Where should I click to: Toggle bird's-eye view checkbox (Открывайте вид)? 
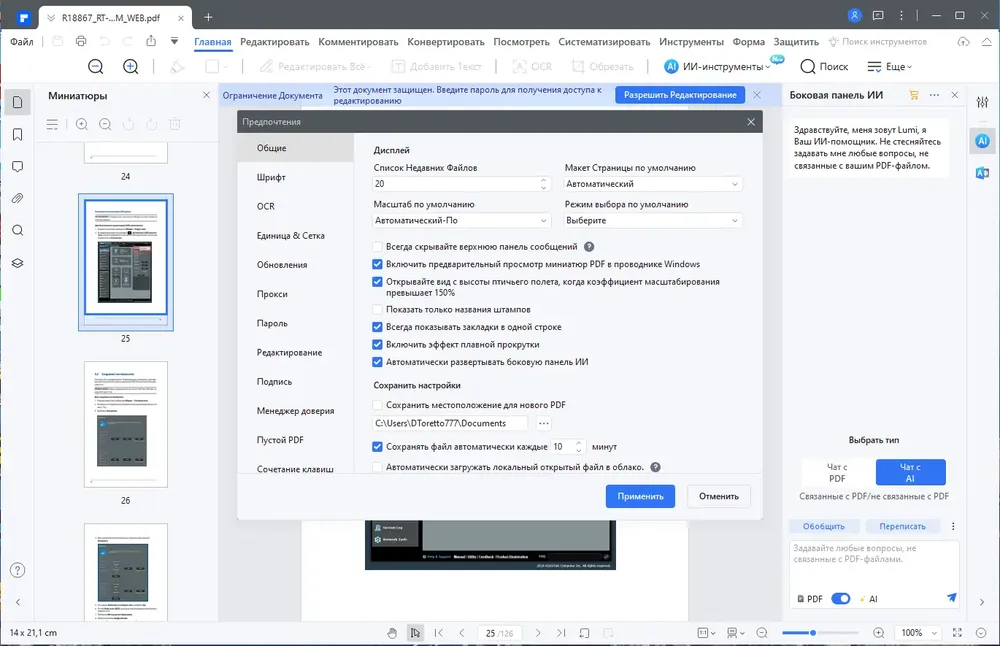[377, 282]
